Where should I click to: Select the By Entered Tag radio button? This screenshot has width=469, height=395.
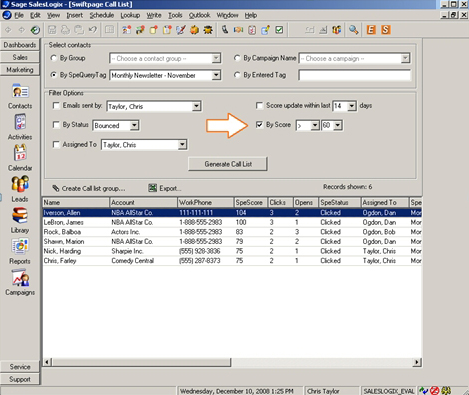237,75
